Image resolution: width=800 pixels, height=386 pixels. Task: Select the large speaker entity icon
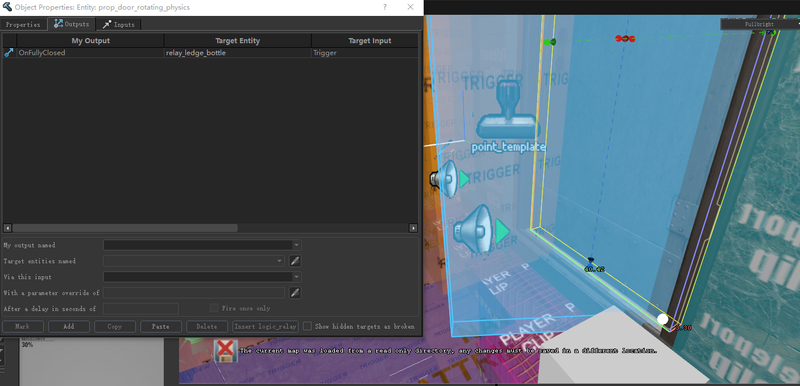tap(473, 230)
